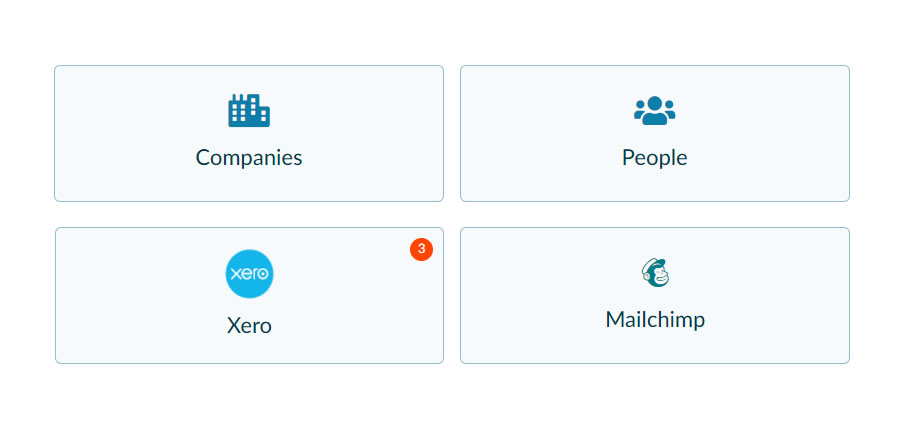
Task: Open the Companies card
Action: [x=249, y=133]
